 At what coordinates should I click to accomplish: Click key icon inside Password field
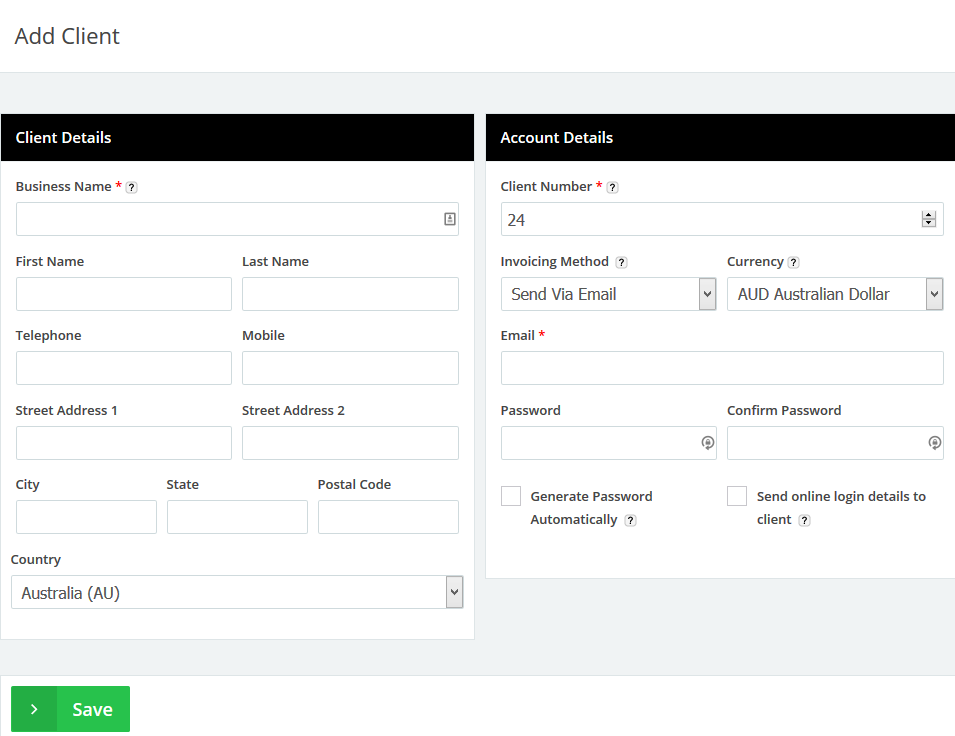click(707, 443)
